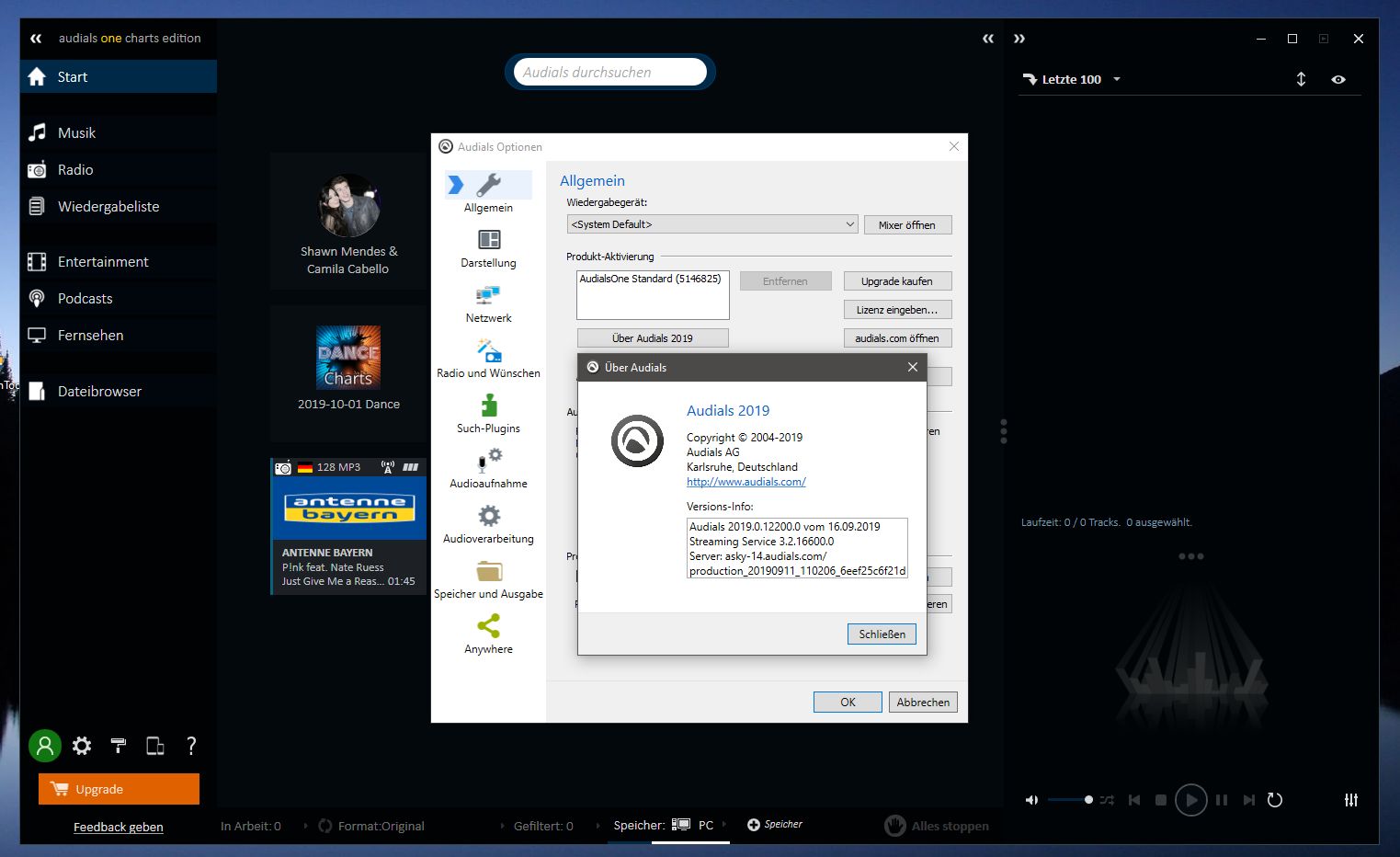
Task: Open the green user account icon
Action: [44, 746]
